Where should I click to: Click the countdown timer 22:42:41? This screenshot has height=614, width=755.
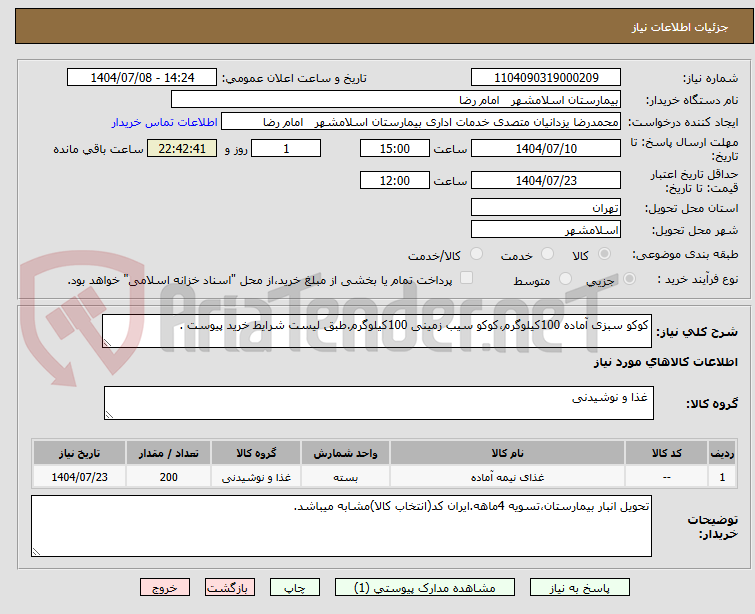click(x=182, y=148)
